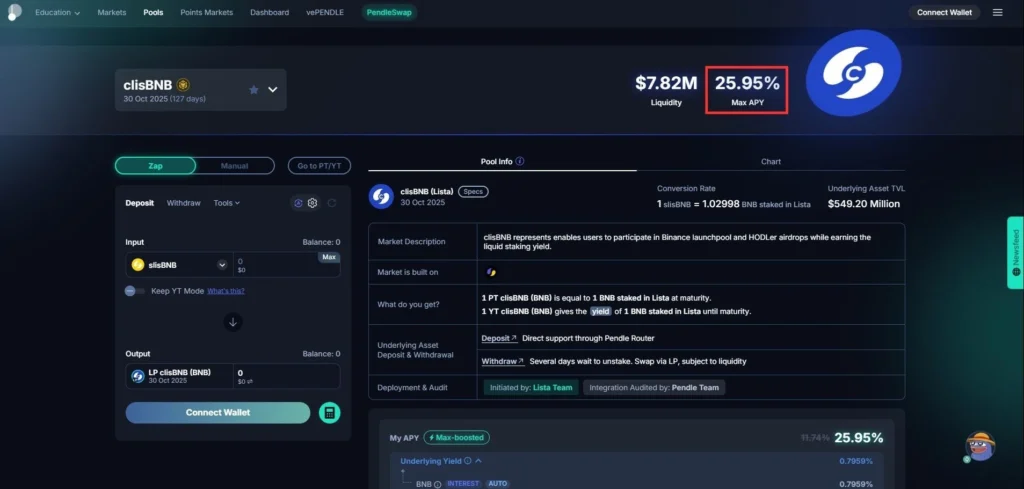Viewport: 1024px width, 489px height.
Task: Select the Zap mode
Action: (x=155, y=166)
